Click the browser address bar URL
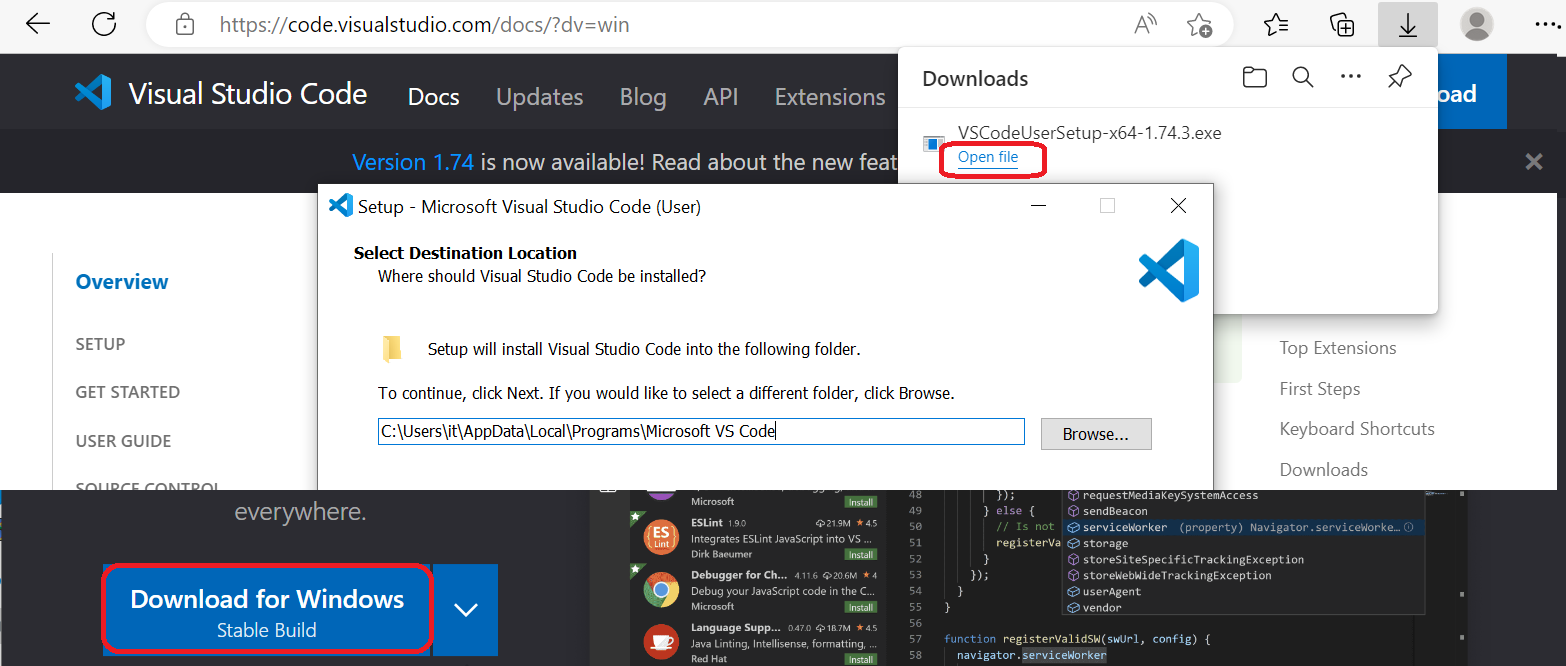Image resolution: width=1566 pixels, height=666 pixels. pyautogui.click(x=425, y=24)
